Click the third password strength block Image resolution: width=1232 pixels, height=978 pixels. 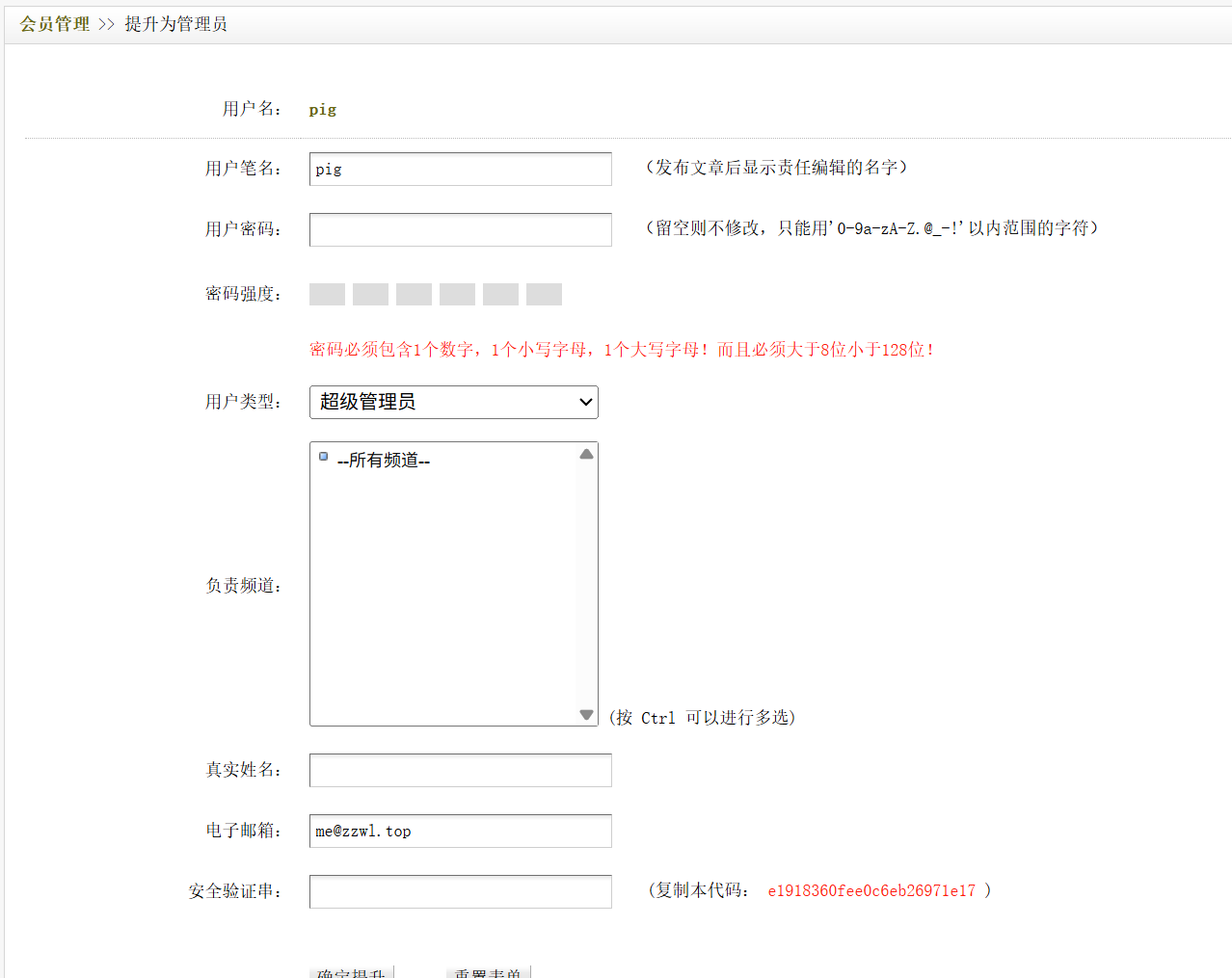pyautogui.click(x=414, y=295)
